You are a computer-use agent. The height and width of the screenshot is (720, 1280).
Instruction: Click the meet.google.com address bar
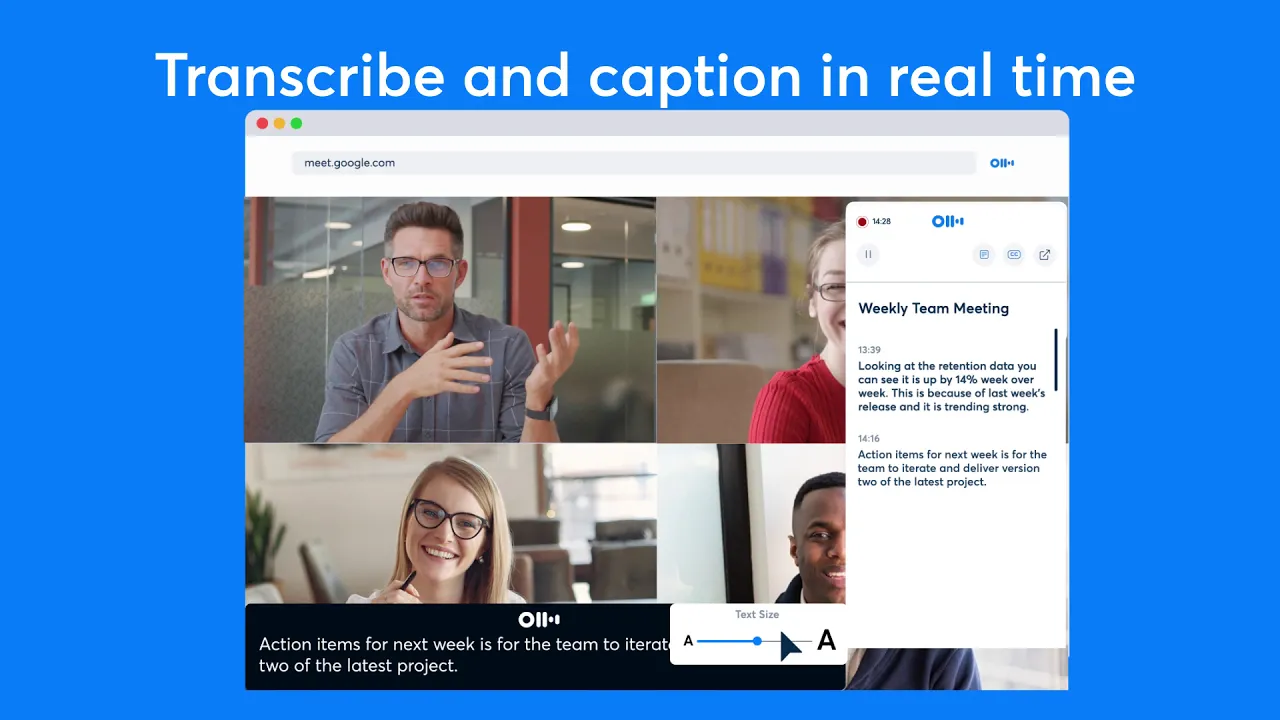633,163
